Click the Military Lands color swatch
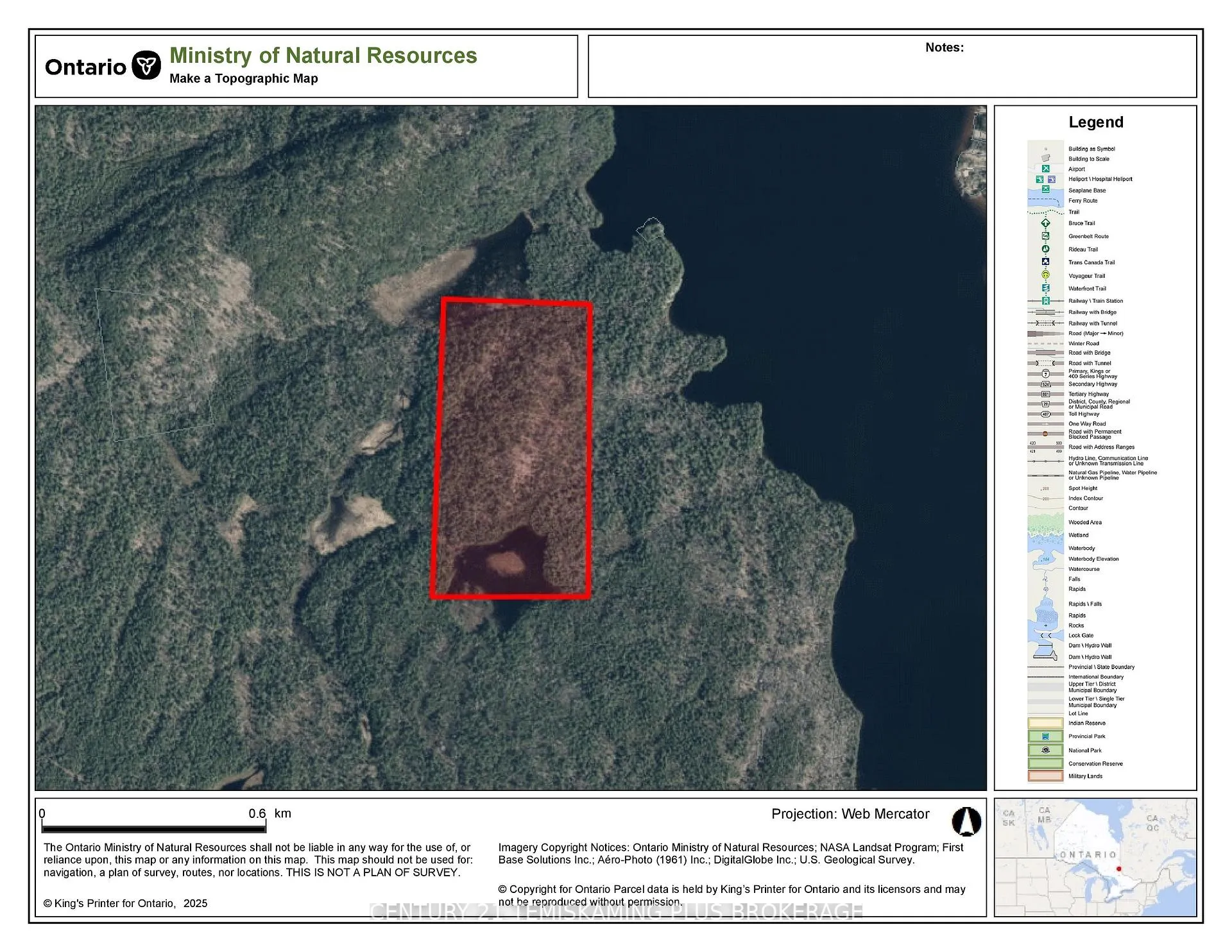Screen dimensions: 1232x952 [1045, 776]
